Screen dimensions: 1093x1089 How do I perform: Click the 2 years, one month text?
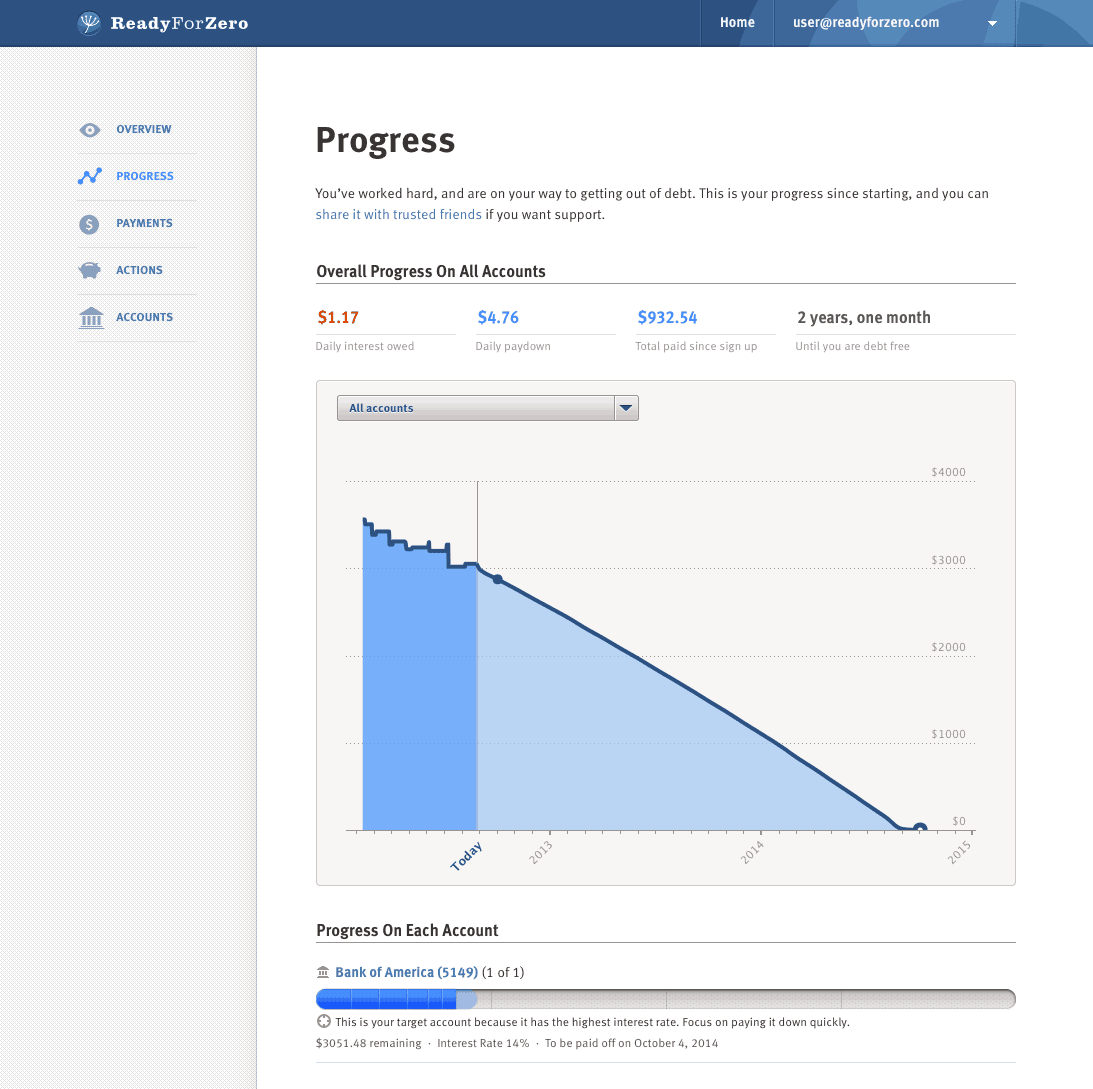[864, 317]
